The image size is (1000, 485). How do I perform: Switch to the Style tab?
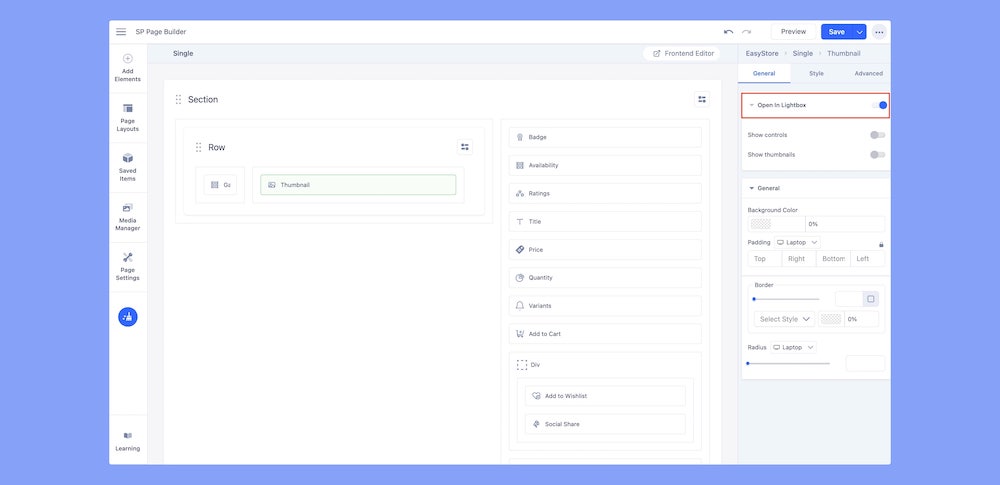click(x=816, y=73)
